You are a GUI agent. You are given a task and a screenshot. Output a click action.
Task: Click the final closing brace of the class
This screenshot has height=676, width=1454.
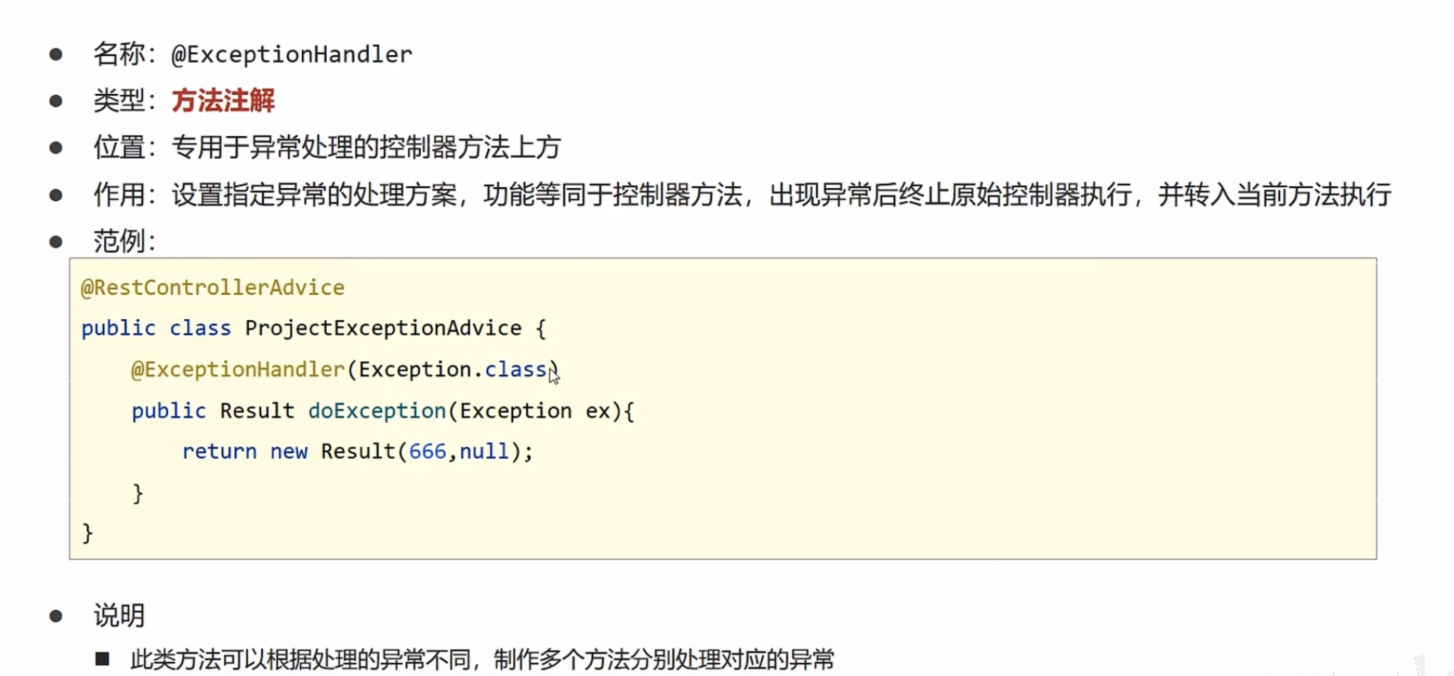pyautogui.click(x=87, y=533)
